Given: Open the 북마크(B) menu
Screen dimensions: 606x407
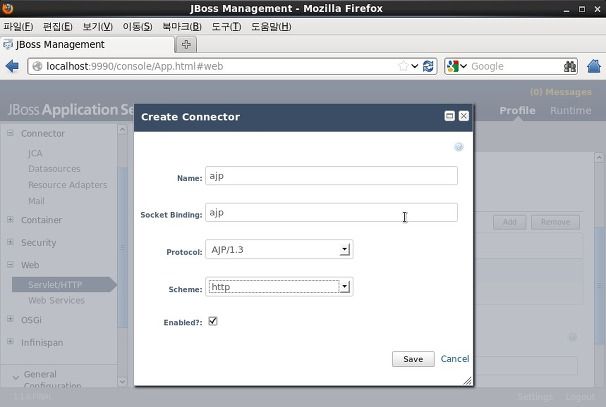Looking at the screenshot, I should coord(182,26).
